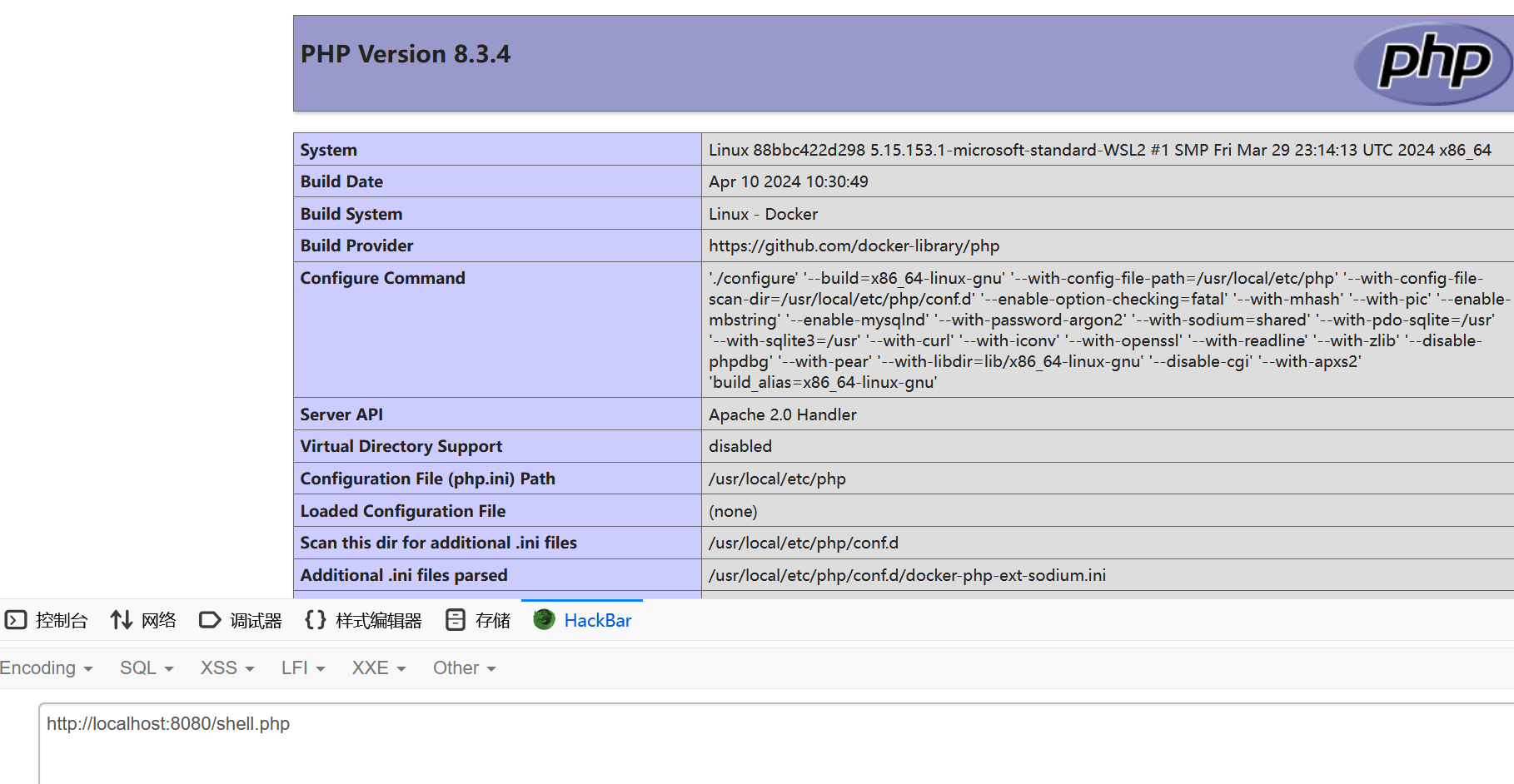
Task: Click the console (控制台) panel icon
Action: tap(16, 620)
